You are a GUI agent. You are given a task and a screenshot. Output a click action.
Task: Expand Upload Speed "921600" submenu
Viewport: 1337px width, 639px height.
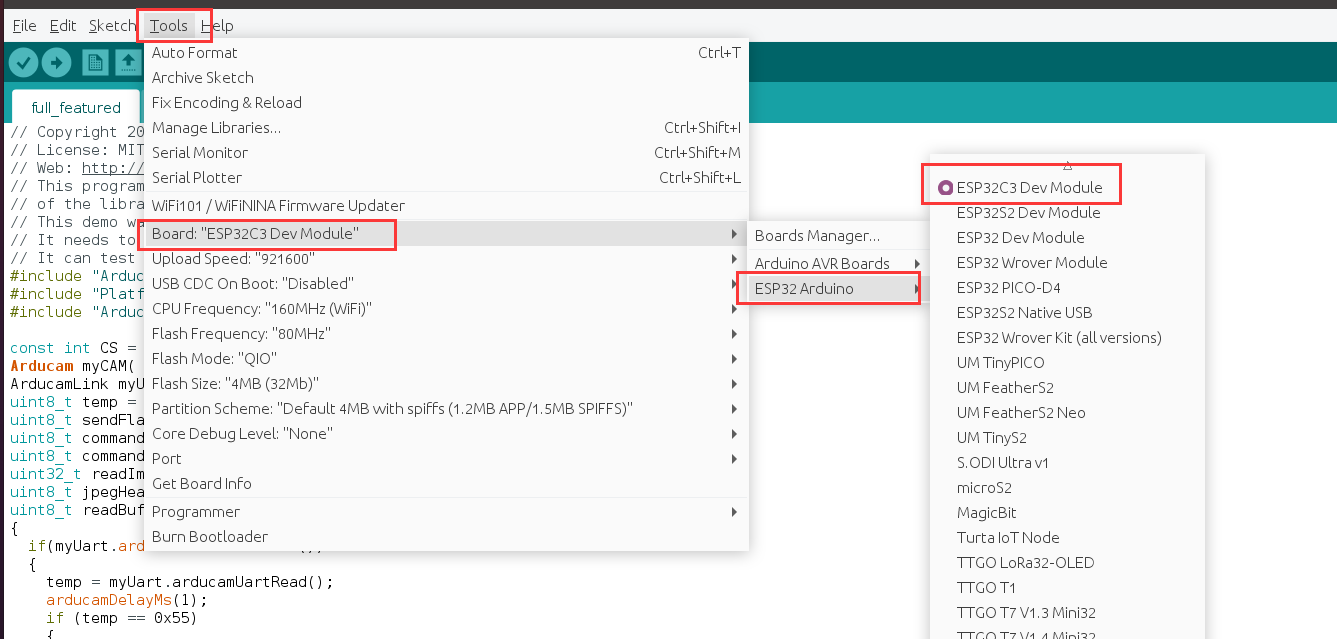pos(446,258)
